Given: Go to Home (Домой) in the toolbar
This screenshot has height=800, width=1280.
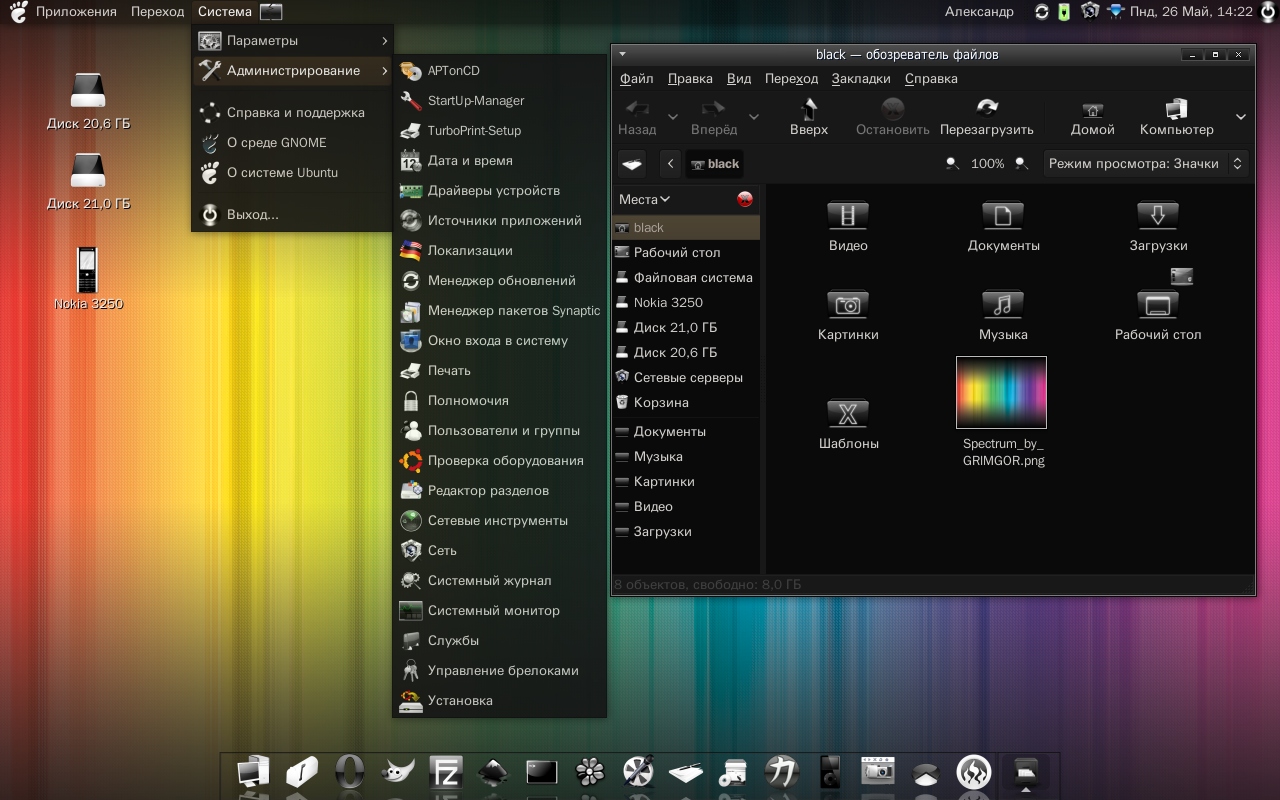Looking at the screenshot, I should [x=1092, y=116].
